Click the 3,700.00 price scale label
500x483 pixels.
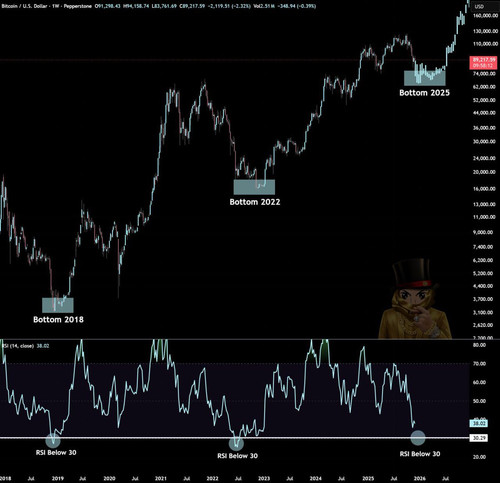484,299
